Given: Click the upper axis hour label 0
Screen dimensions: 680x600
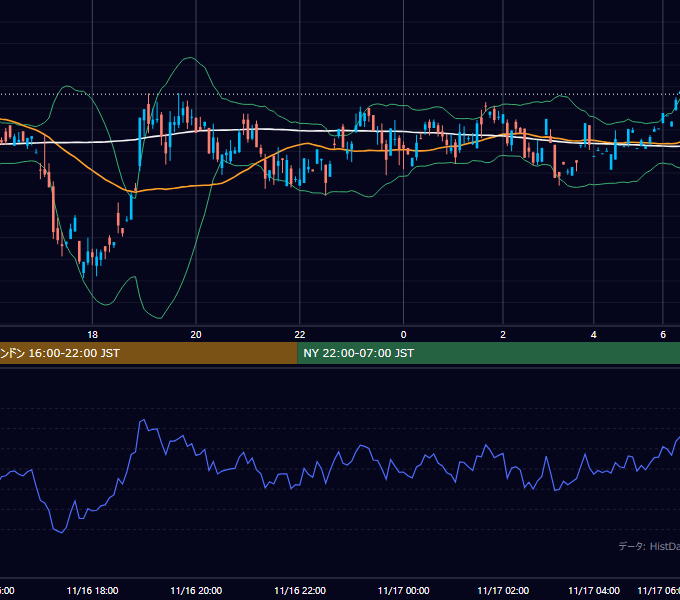Looking at the screenshot, I should [403, 335].
